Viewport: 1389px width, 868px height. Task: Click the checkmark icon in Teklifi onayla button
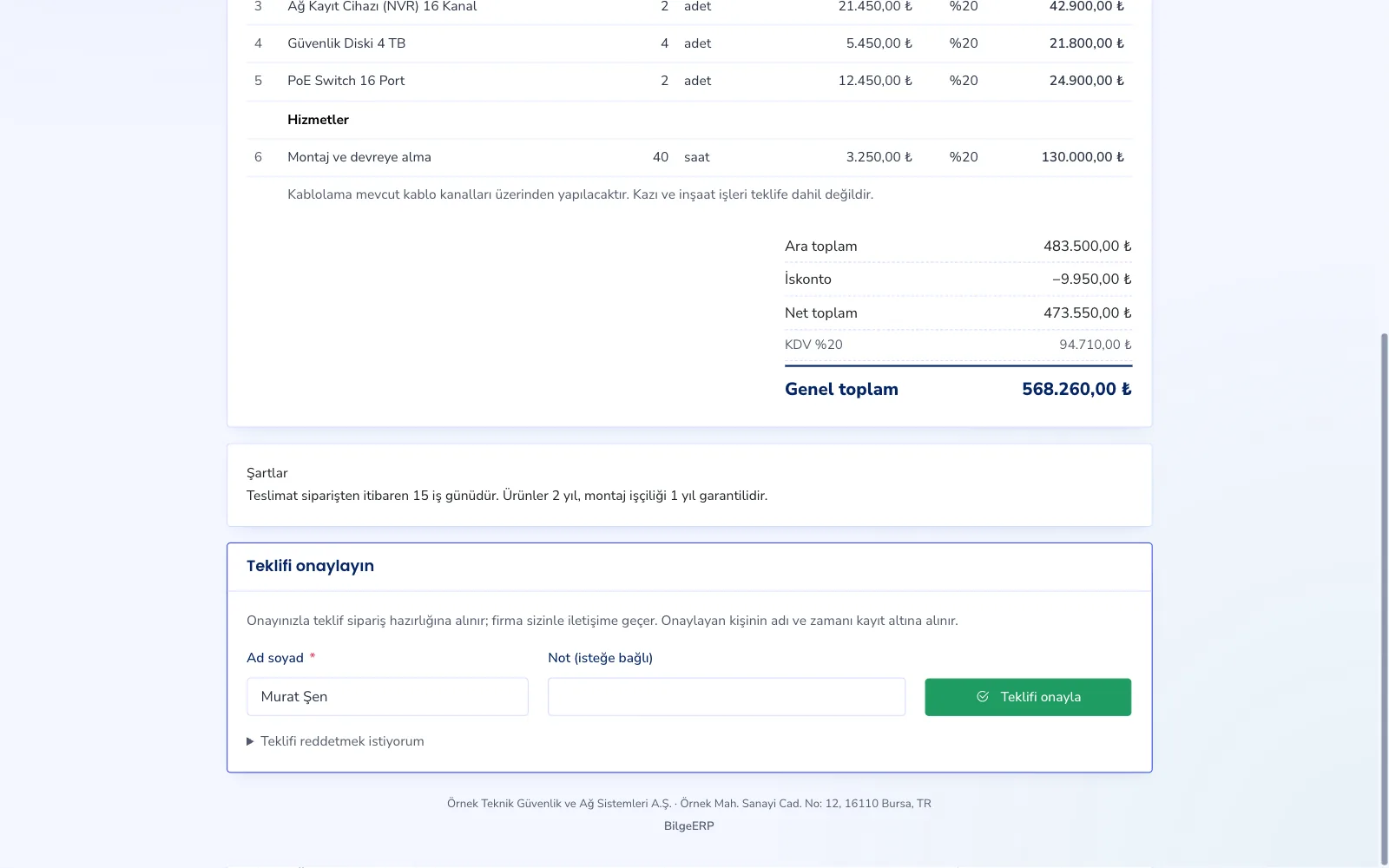tap(983, 696)
